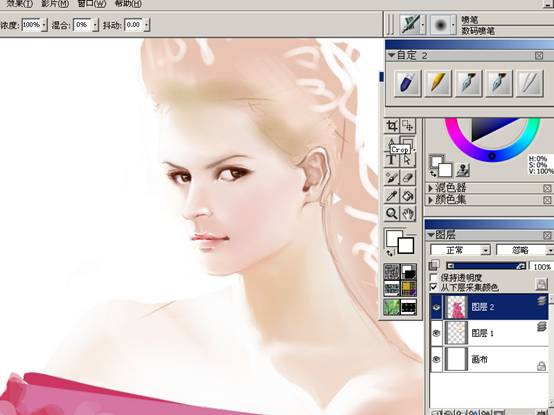Select the Grabber hand tool
Image resolution: width=554 pixels, height=415 pixels.
click(408, 213)
